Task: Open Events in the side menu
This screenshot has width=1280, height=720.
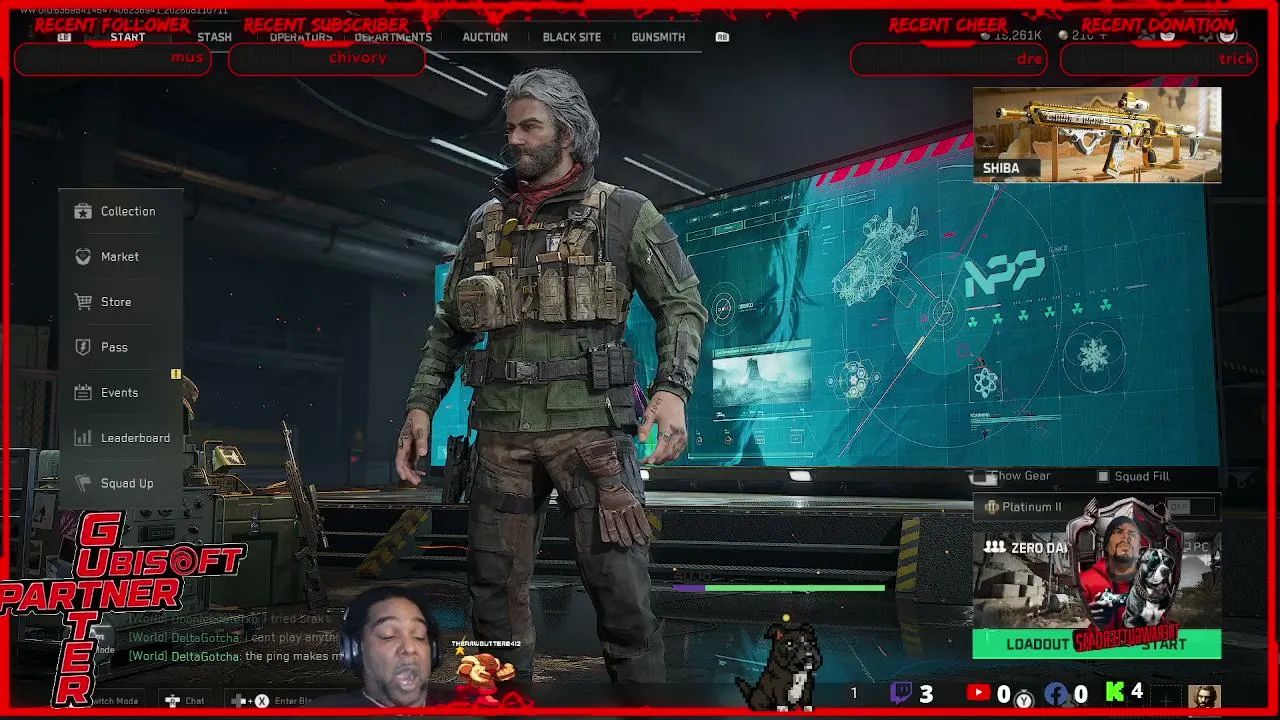Action: coord(119,393)
